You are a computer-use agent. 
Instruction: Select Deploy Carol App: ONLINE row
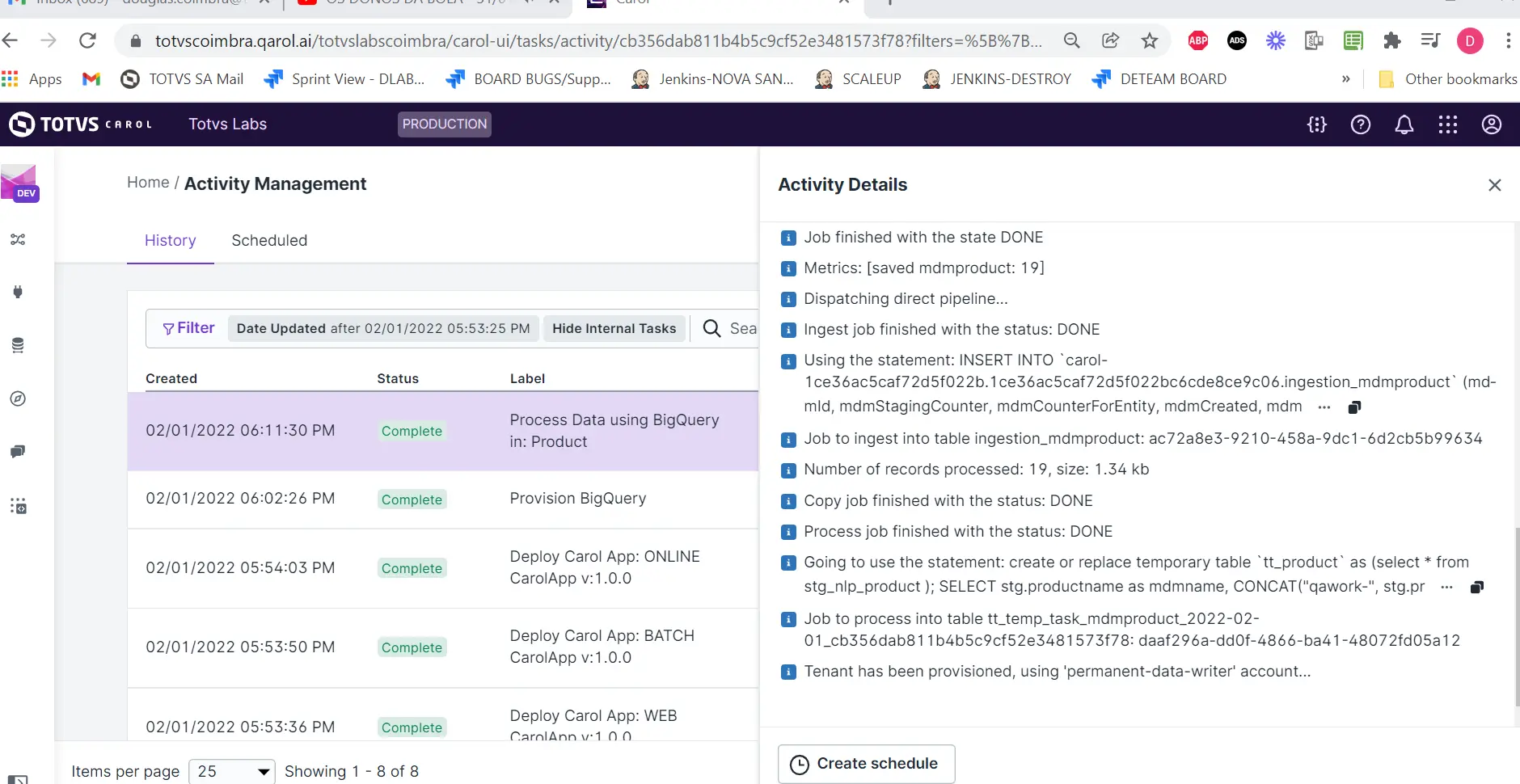[443, 568]
